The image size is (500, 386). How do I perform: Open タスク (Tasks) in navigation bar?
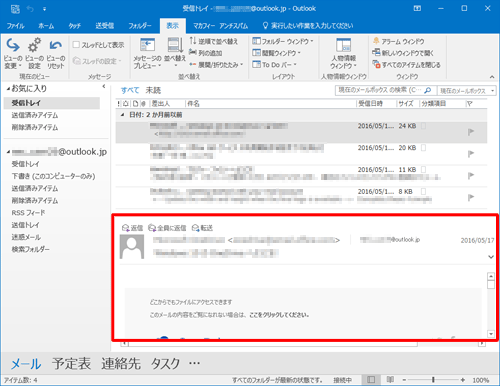pos(165,363)
